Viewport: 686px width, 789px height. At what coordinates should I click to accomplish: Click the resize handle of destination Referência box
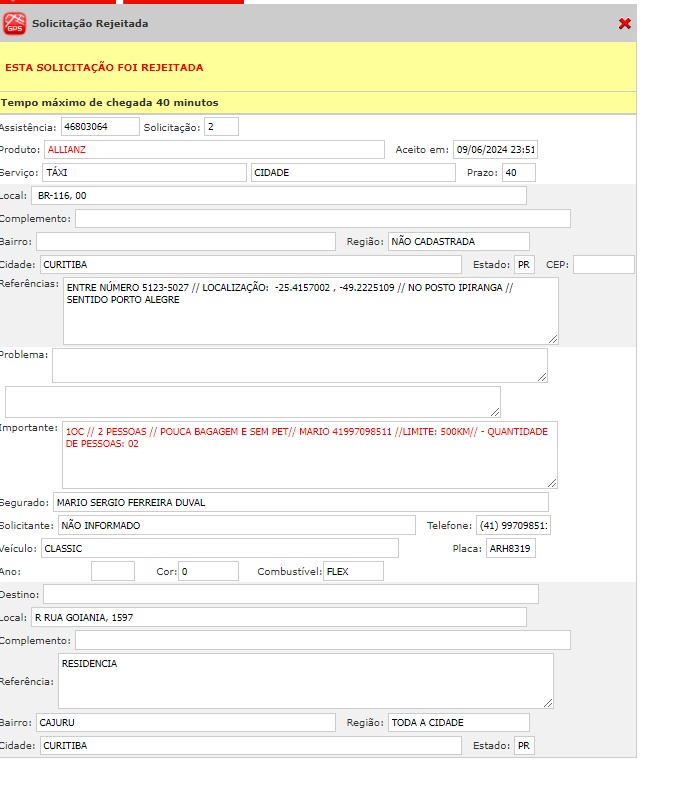click(x=548, y=703)
